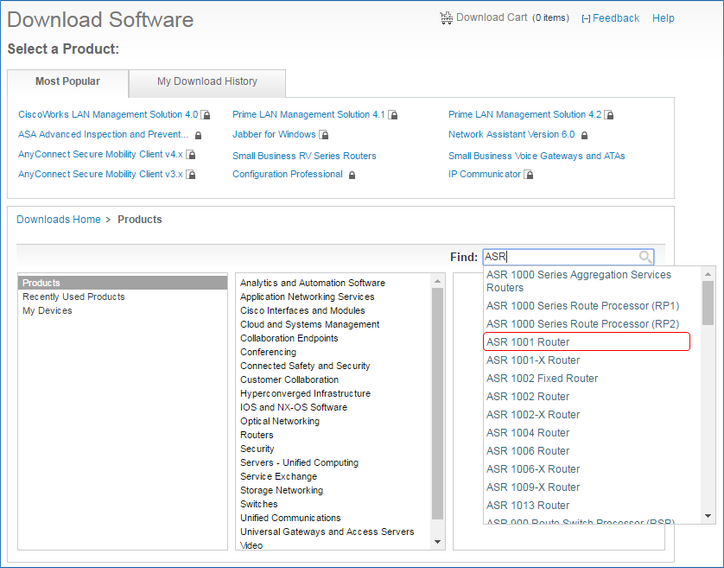Select Switches category
This screenshot has width=724, height=568.
point(259,504)
